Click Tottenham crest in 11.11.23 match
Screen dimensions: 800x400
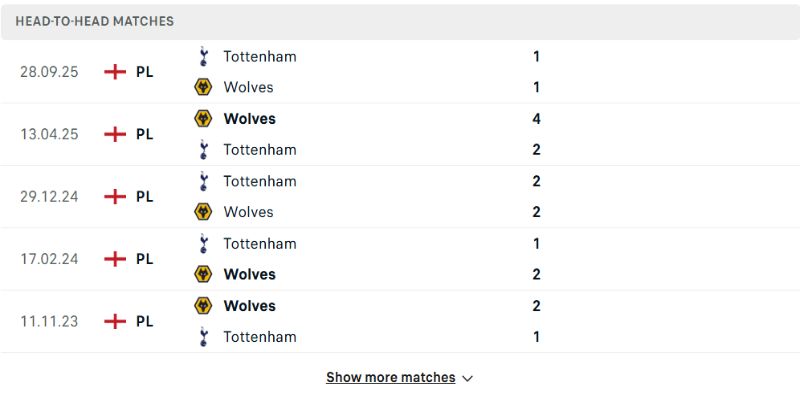point(203,337)
